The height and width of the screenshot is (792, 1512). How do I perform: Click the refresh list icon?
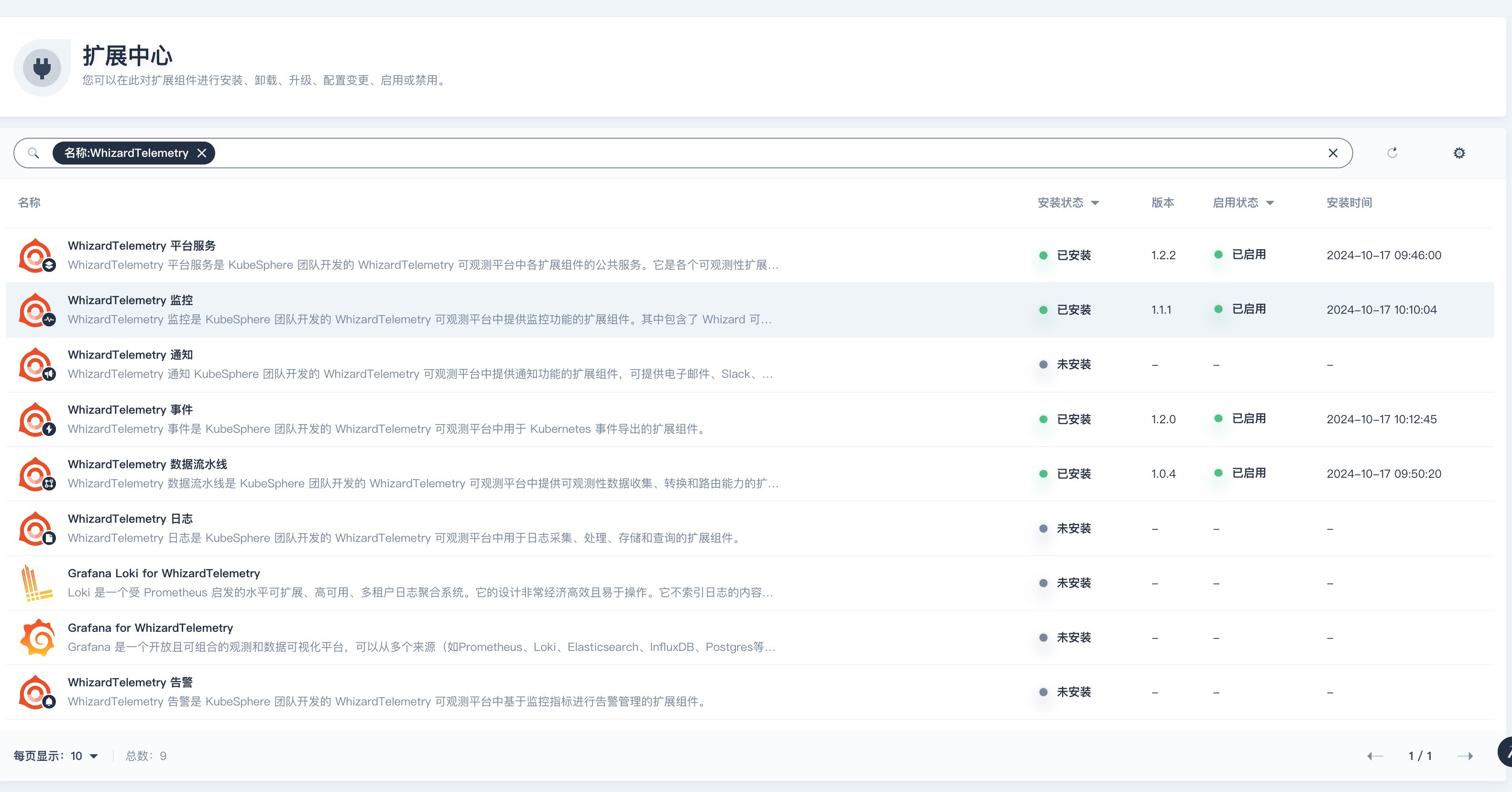1392,153
